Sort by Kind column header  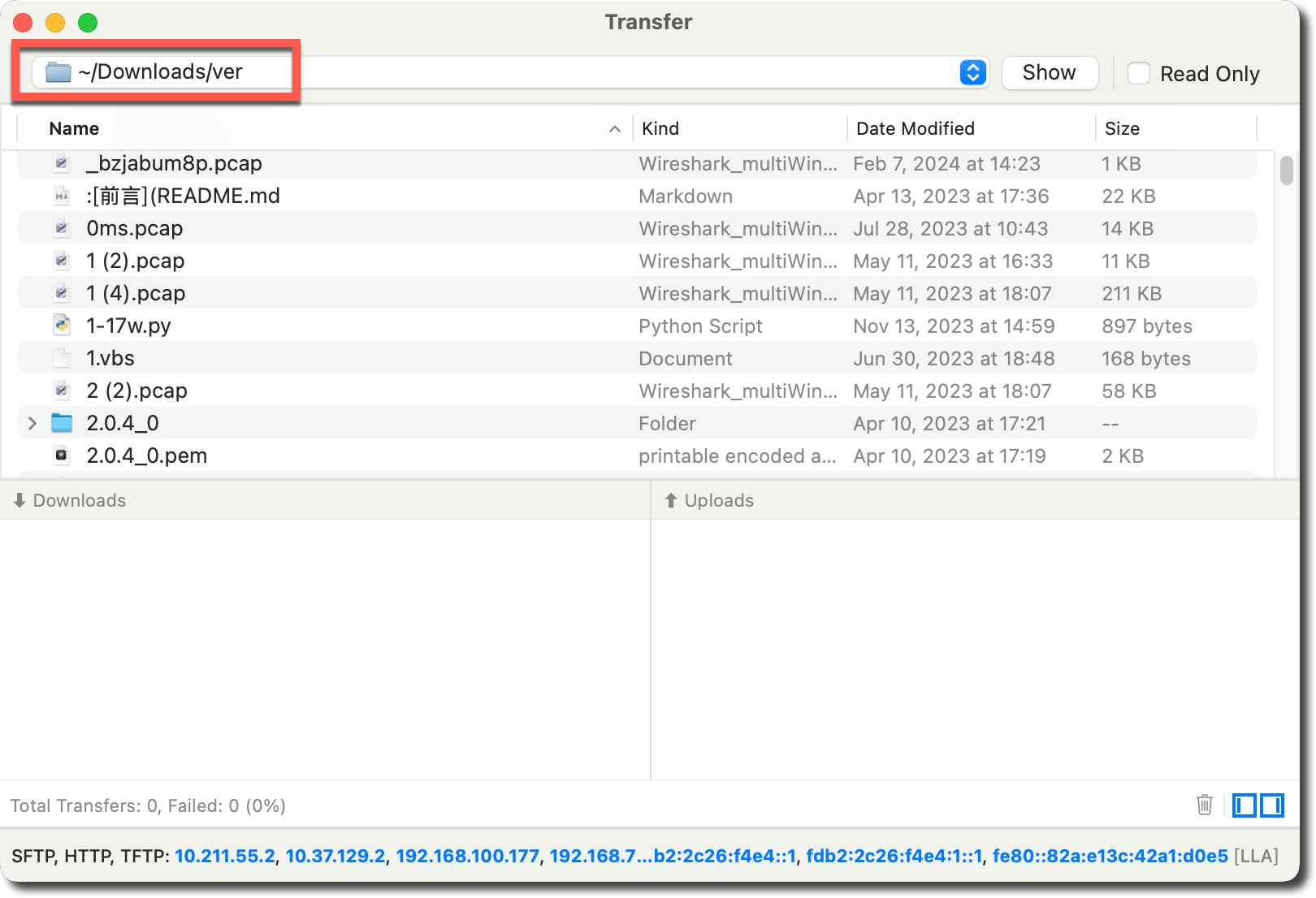pyautogui.click(x=660, y=128)
